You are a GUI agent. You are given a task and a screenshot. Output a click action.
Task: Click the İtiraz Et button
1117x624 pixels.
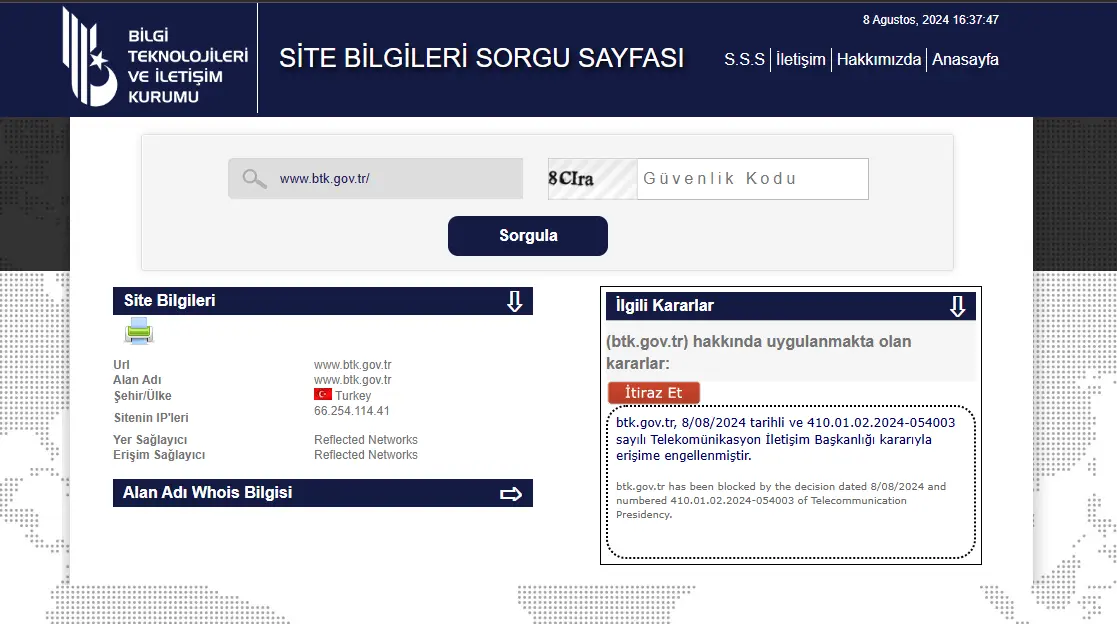(653, 392)
